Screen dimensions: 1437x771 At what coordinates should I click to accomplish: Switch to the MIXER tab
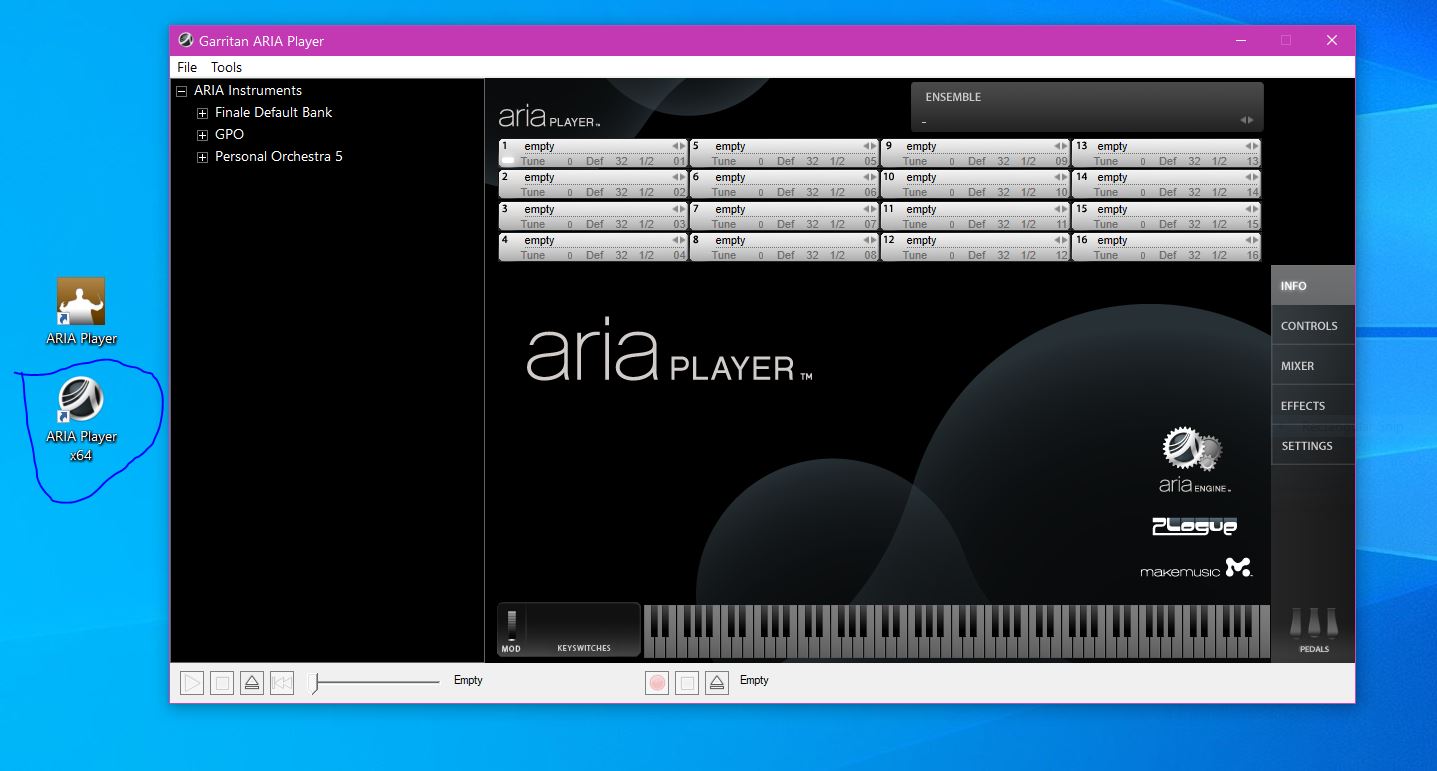point(1298,366)
